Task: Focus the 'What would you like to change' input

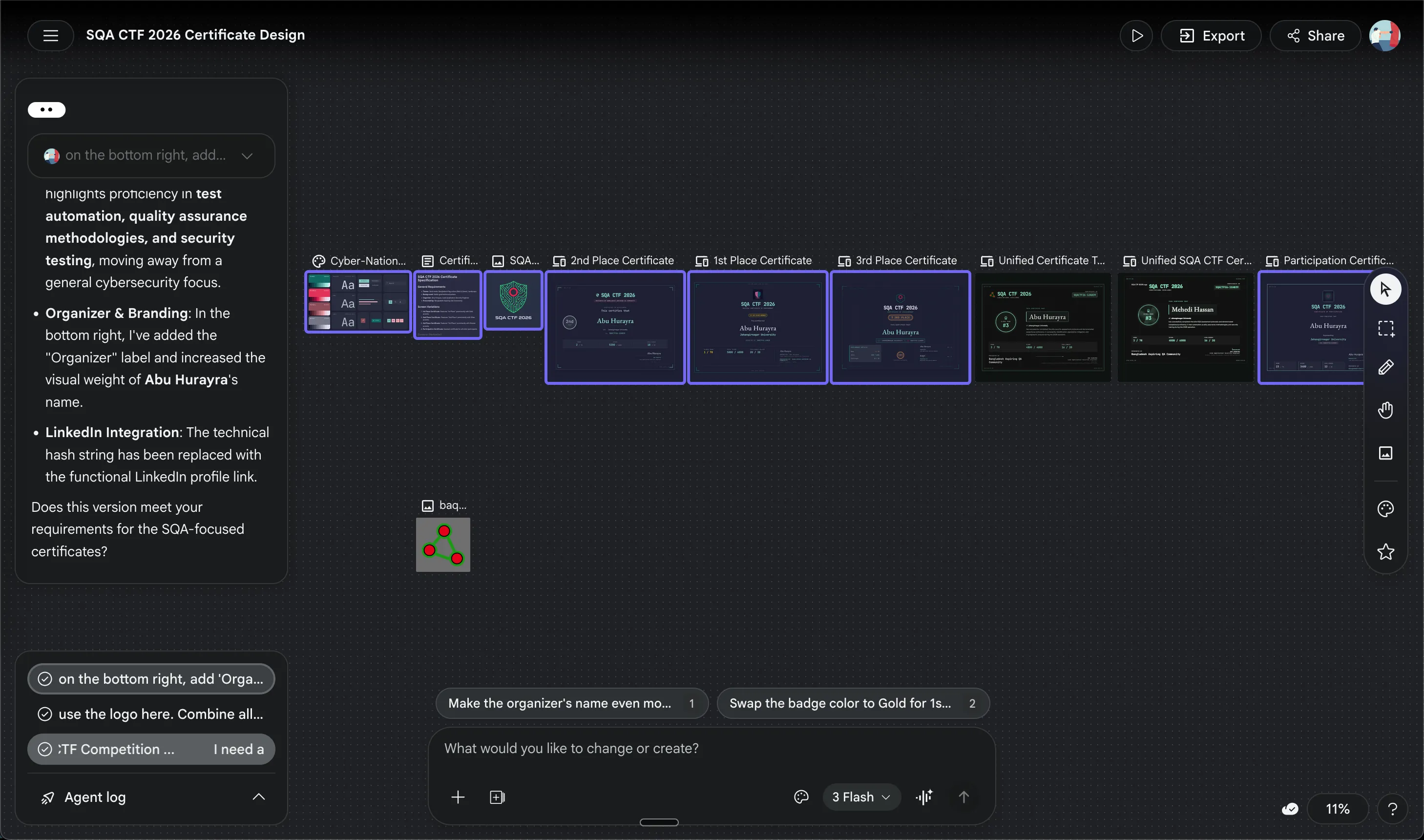Action: coord(711,748)
